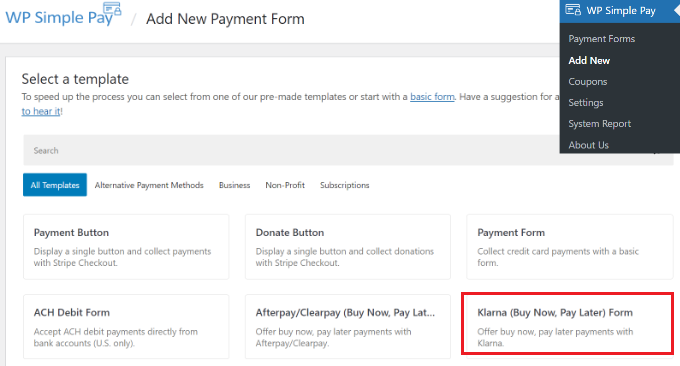680x366 pixels.
Task: Click the WP Simple Pay sidebar menu icon
Action: point(573,10)
